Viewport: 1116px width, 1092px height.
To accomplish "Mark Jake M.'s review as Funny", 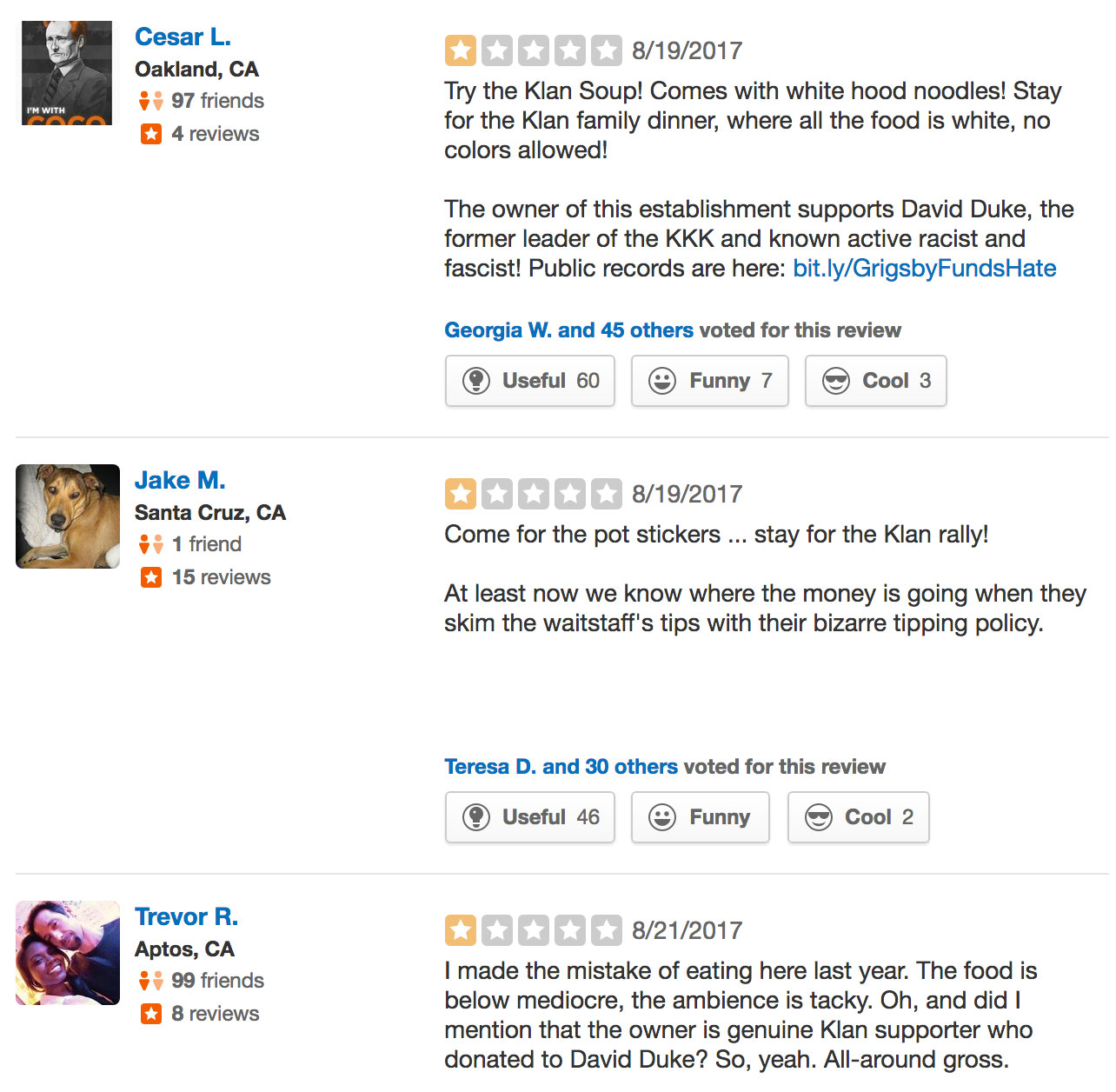I will pyautogui.click(x=701, y=817).
